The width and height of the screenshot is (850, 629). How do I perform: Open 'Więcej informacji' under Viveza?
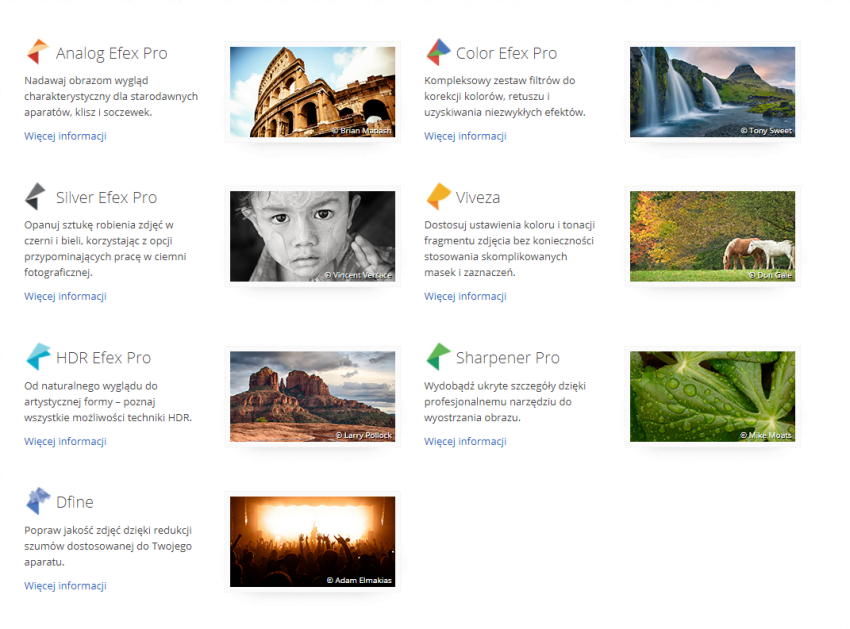click(x=465, y=296)
